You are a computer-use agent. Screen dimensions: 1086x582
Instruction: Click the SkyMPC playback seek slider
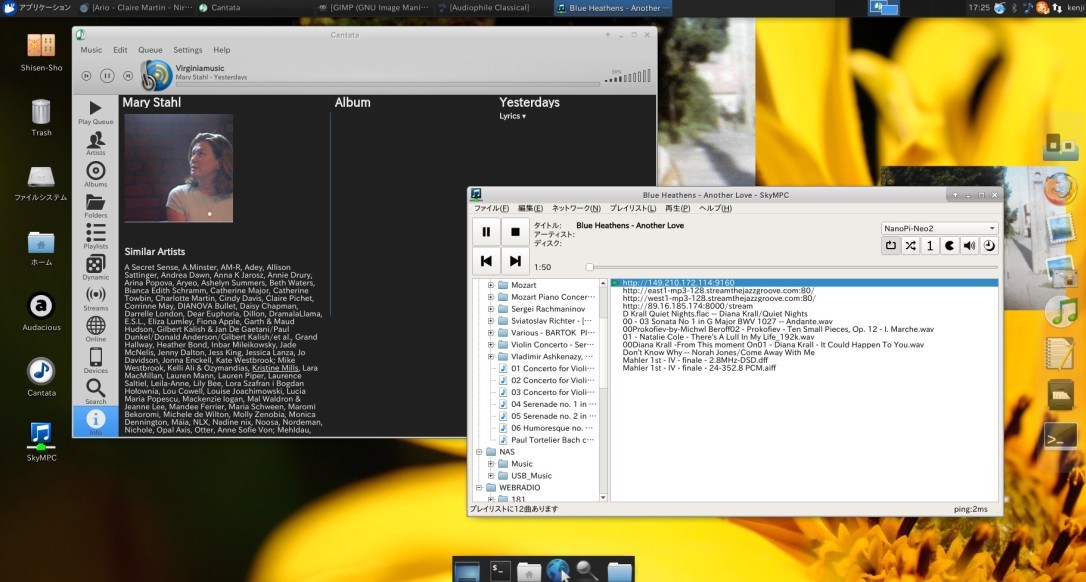pos(792,267)
